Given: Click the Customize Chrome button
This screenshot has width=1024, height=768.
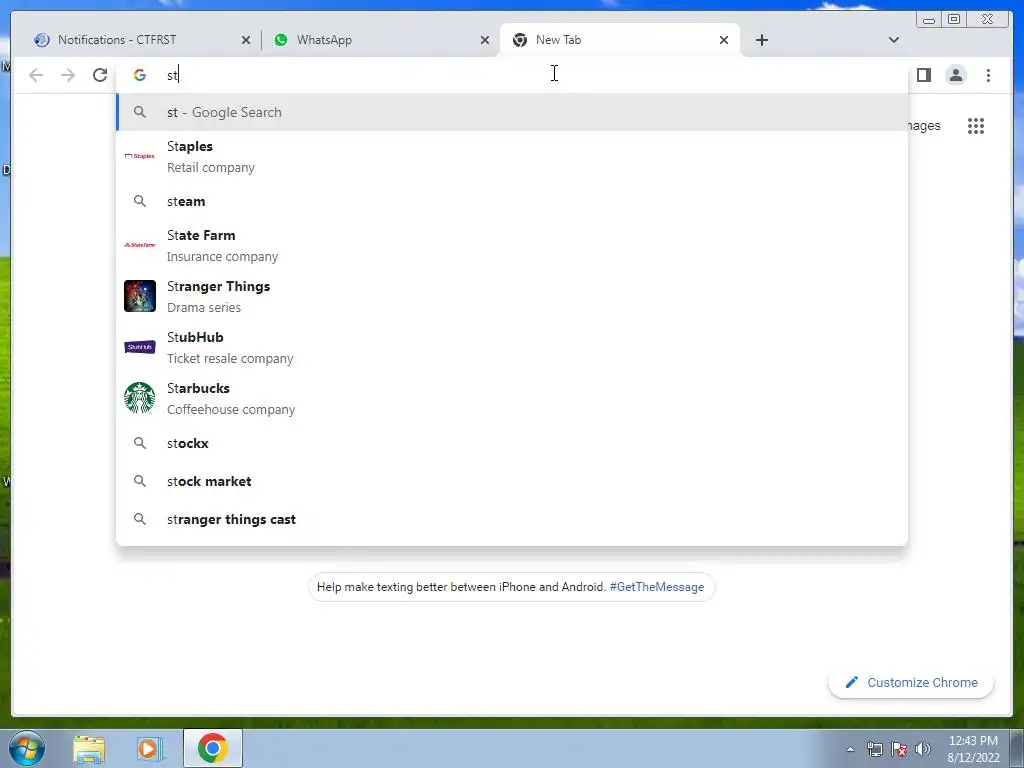Looking at the screenshot, I should click(911, 682).
